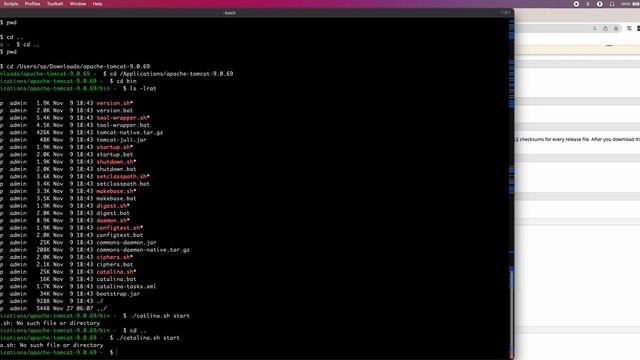Click the commons-daemon-native.tar.gz file entry

pyautogui.click(x=143, y=250)
